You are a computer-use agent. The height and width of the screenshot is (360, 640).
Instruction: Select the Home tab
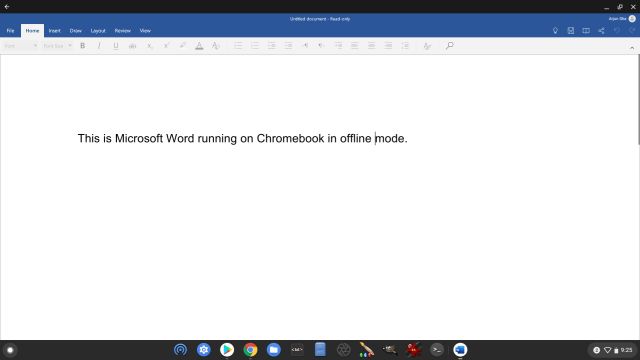click(32, 31)
